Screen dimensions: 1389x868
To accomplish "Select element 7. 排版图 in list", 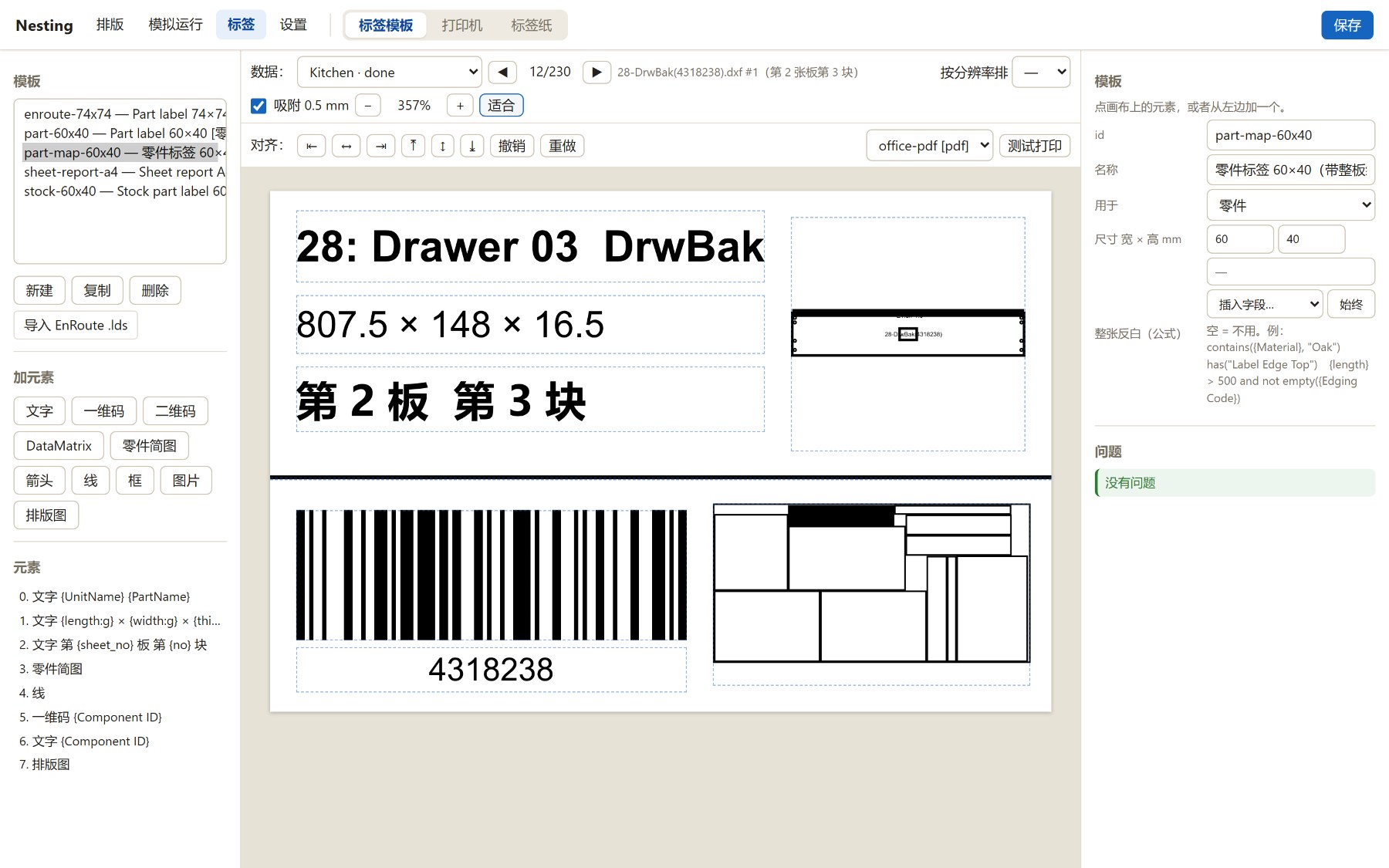I will tap(120, 765).
